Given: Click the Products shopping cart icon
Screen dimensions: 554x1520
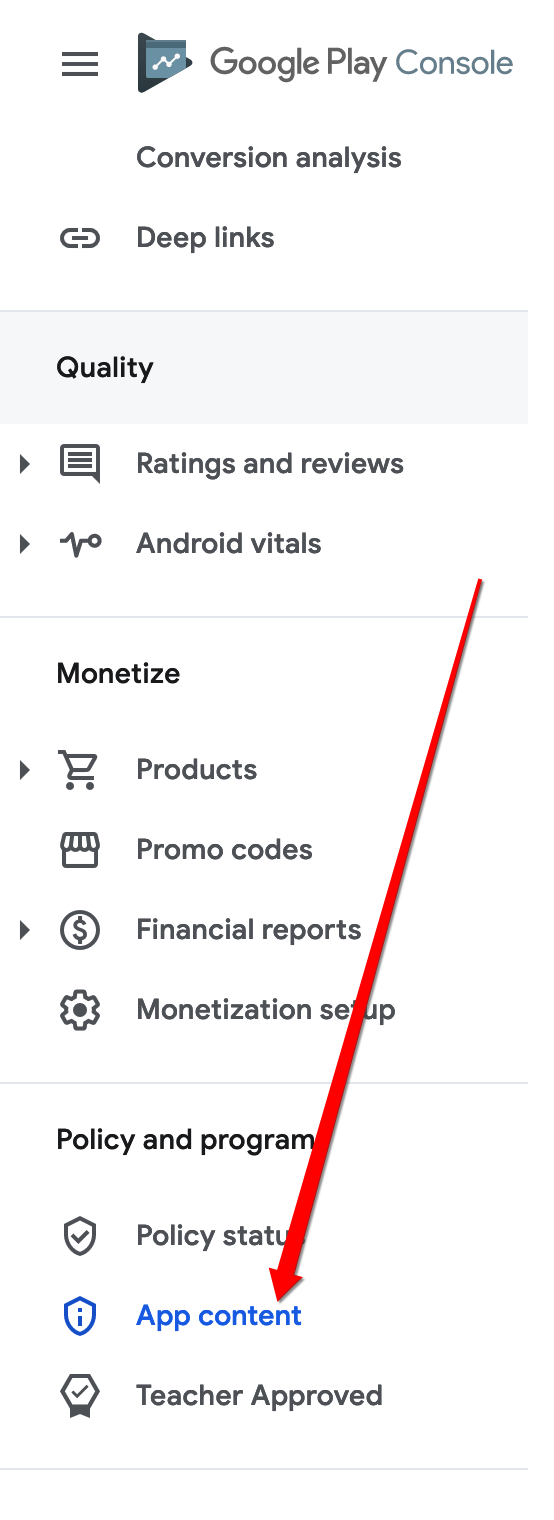Looking at the screenshot, I should tap(80, 770).
